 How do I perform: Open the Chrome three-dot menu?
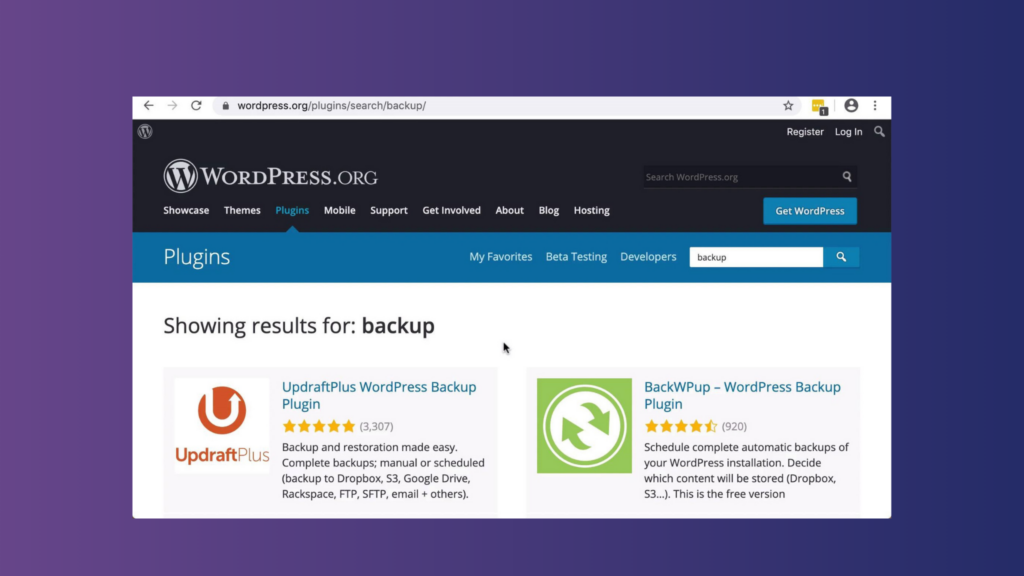click(x=875, y=105)
